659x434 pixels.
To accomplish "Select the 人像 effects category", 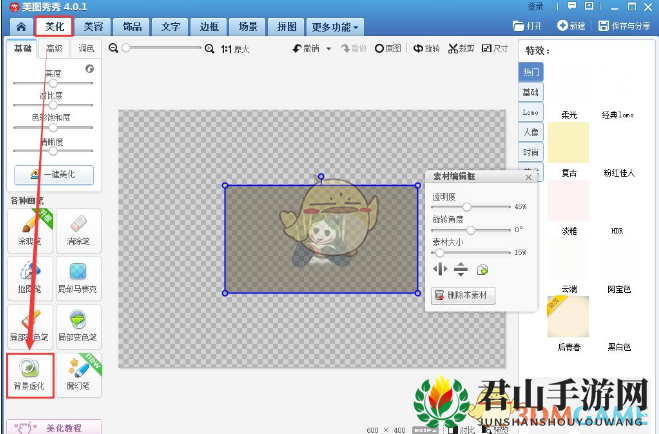I will coord(531,132).
